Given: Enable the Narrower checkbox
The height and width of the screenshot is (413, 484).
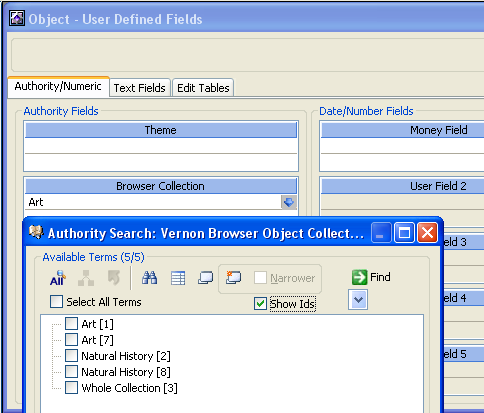Looking at the screenshot, I should (x=260, y=278).
